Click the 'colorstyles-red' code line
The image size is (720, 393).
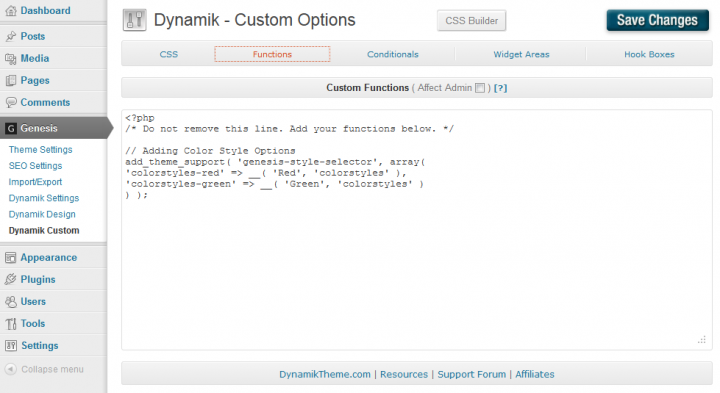(x=266, y=173)
